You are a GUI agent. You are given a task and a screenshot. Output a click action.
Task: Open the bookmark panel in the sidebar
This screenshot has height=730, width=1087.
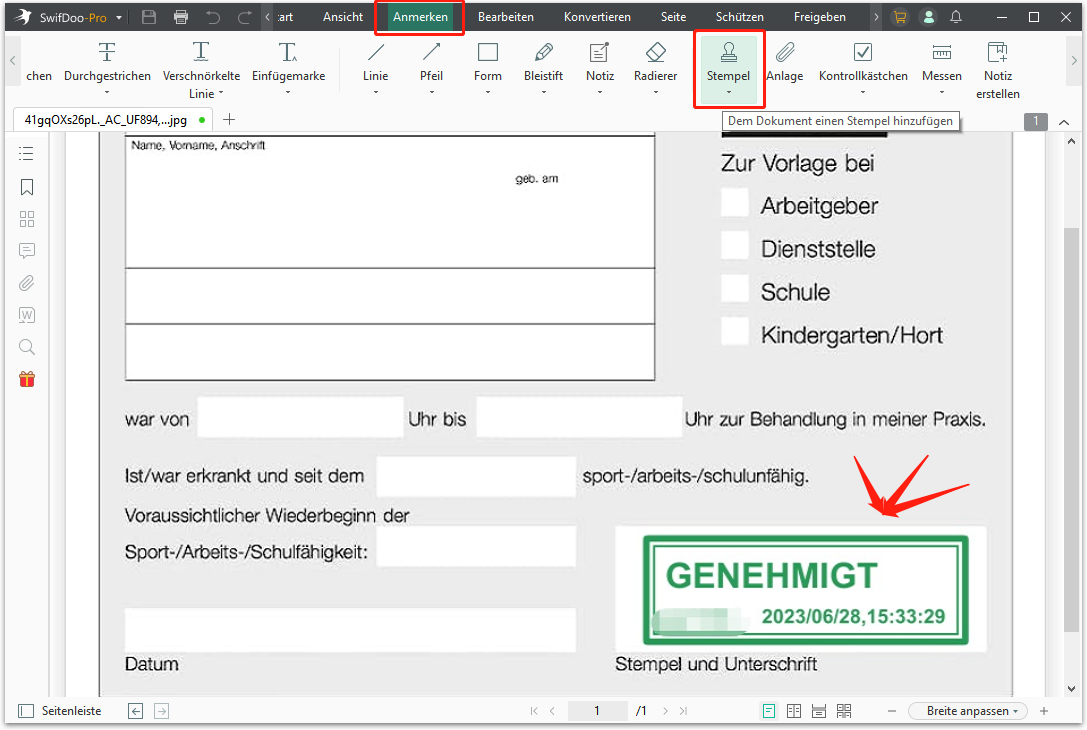[26, 187]
